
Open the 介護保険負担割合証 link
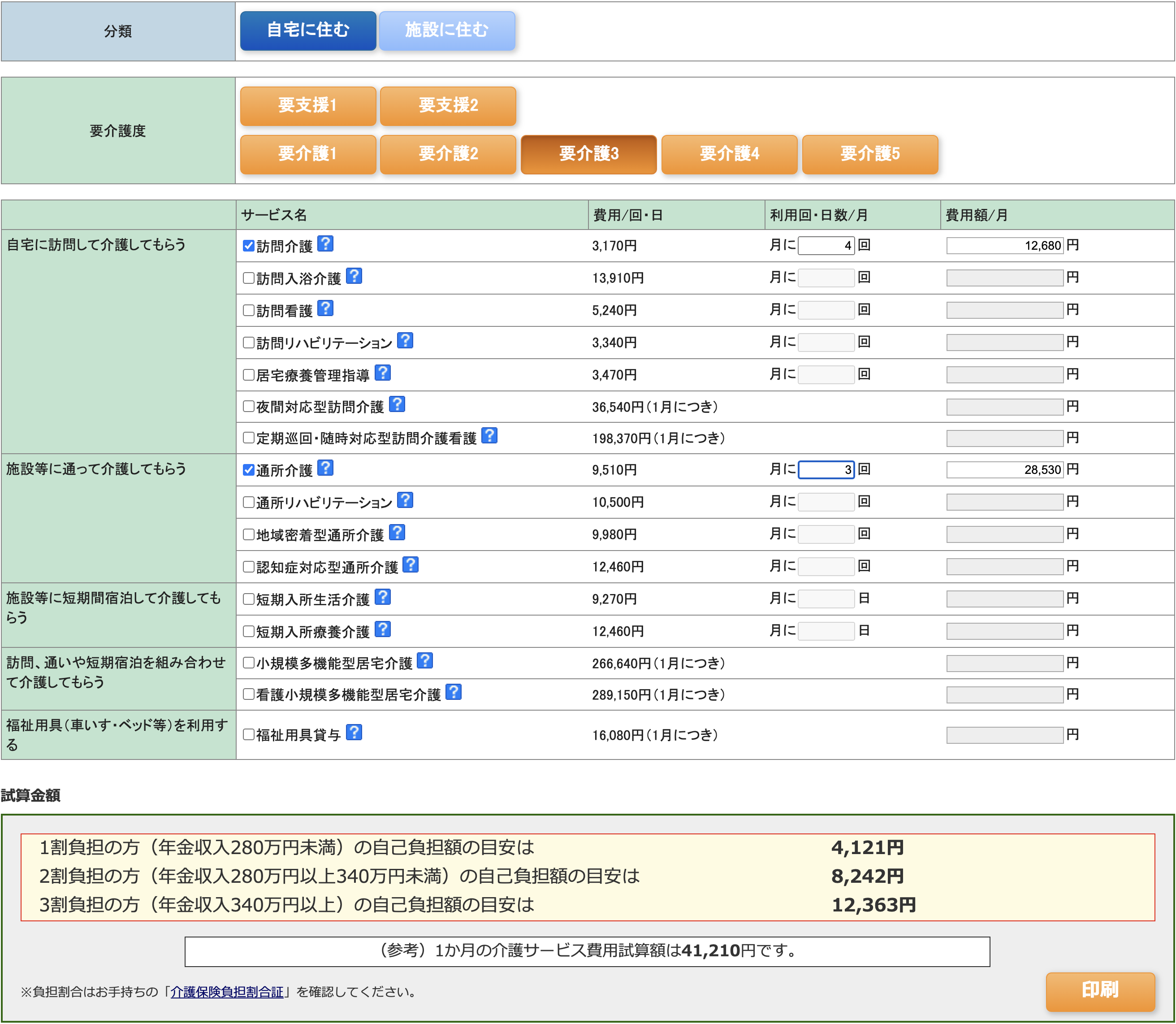[228, 993]
